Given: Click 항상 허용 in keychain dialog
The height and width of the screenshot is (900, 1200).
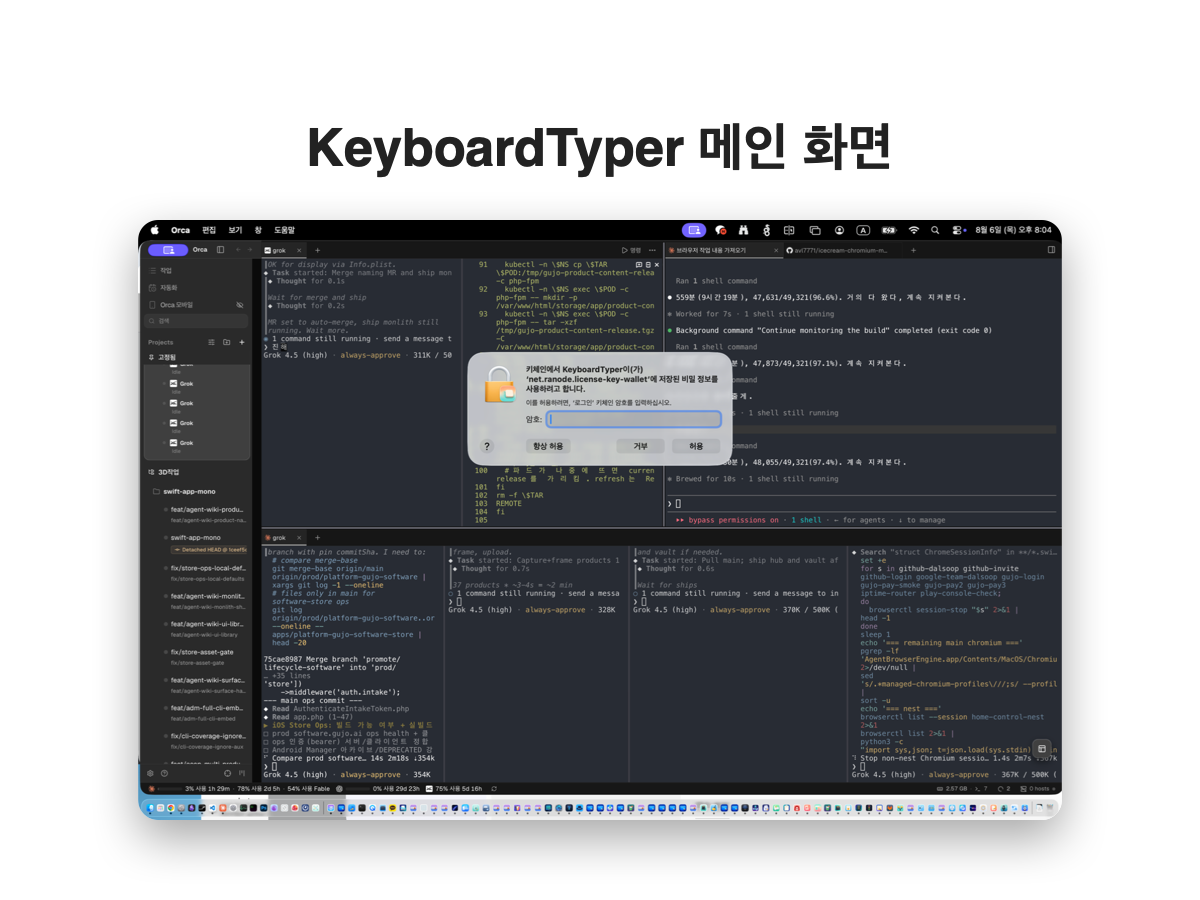Looking at the screenshot, I should coord(548,446).
